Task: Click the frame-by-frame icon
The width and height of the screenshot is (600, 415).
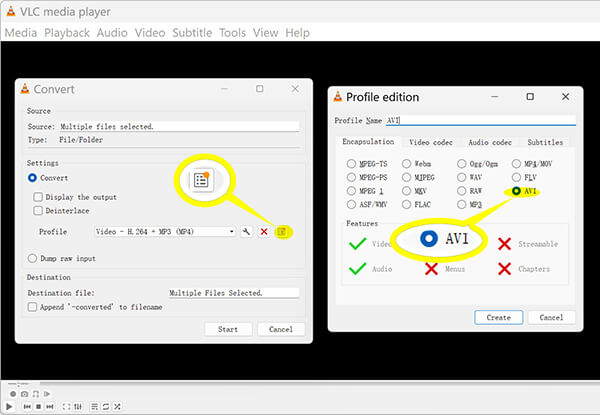Action: 47,394
